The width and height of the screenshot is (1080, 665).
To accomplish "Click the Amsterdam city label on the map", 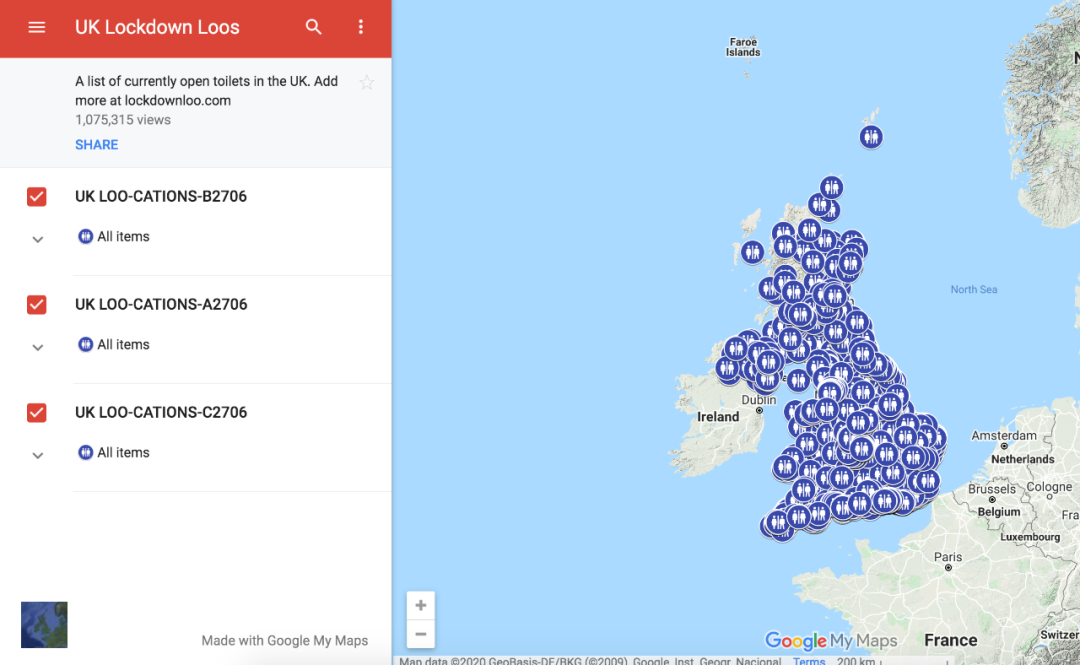I will (1004, 436).
